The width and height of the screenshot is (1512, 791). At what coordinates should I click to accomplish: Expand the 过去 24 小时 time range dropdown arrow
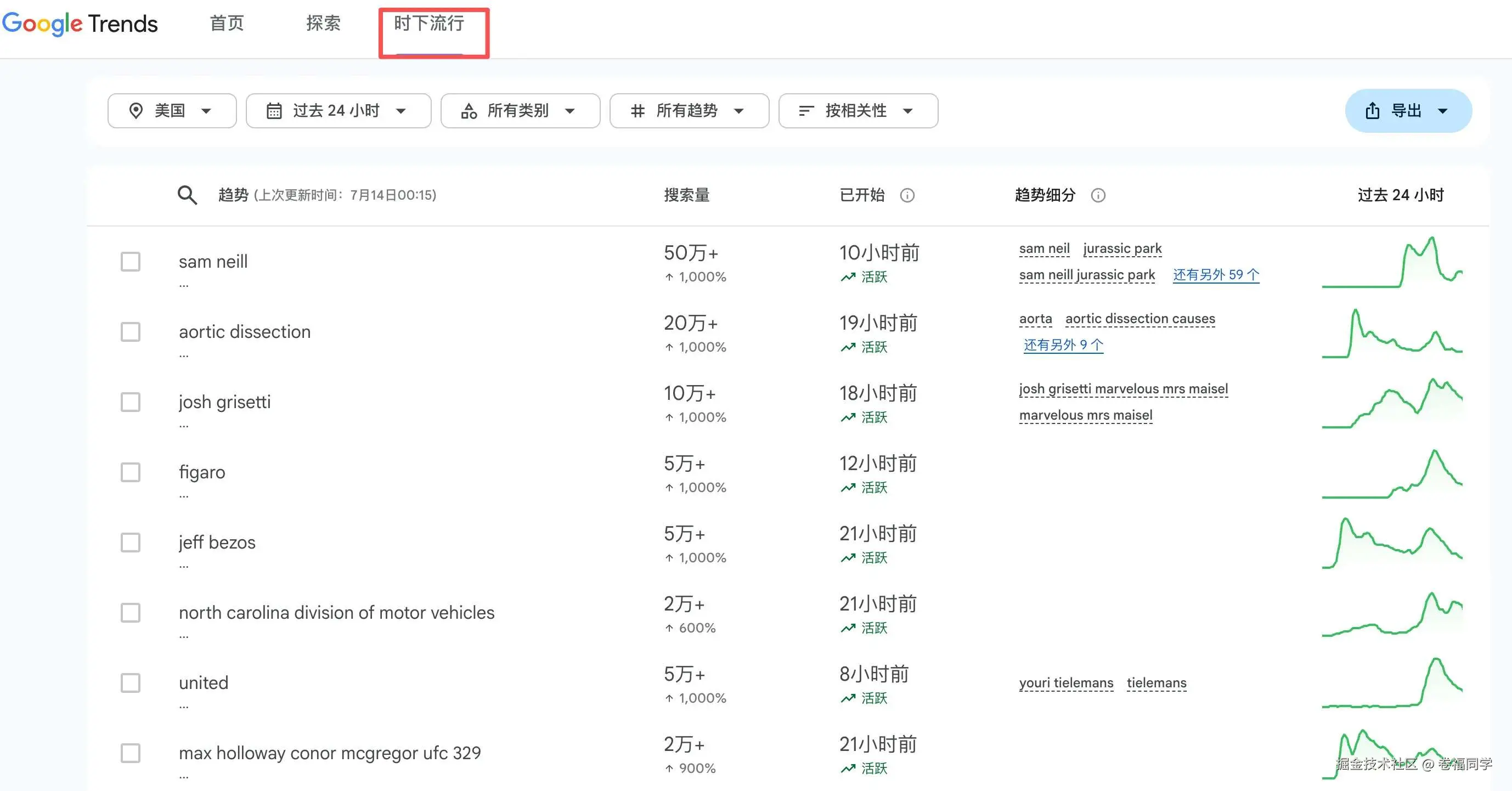401,111
